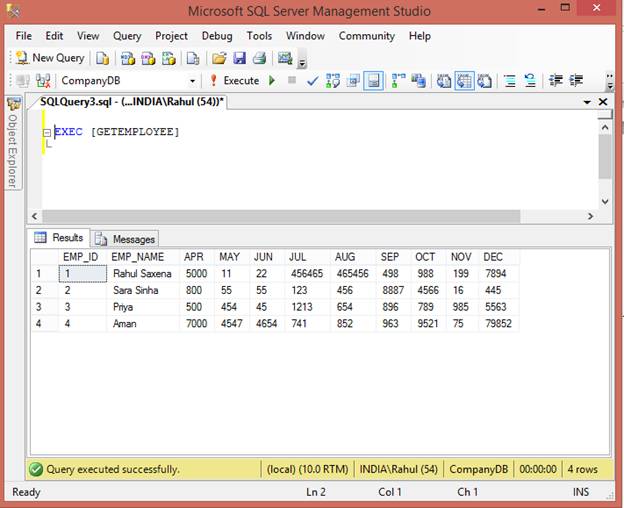Viewport: 624px width, 508px height.
Task: Open the Community menu
Action: tap(367, 36)
